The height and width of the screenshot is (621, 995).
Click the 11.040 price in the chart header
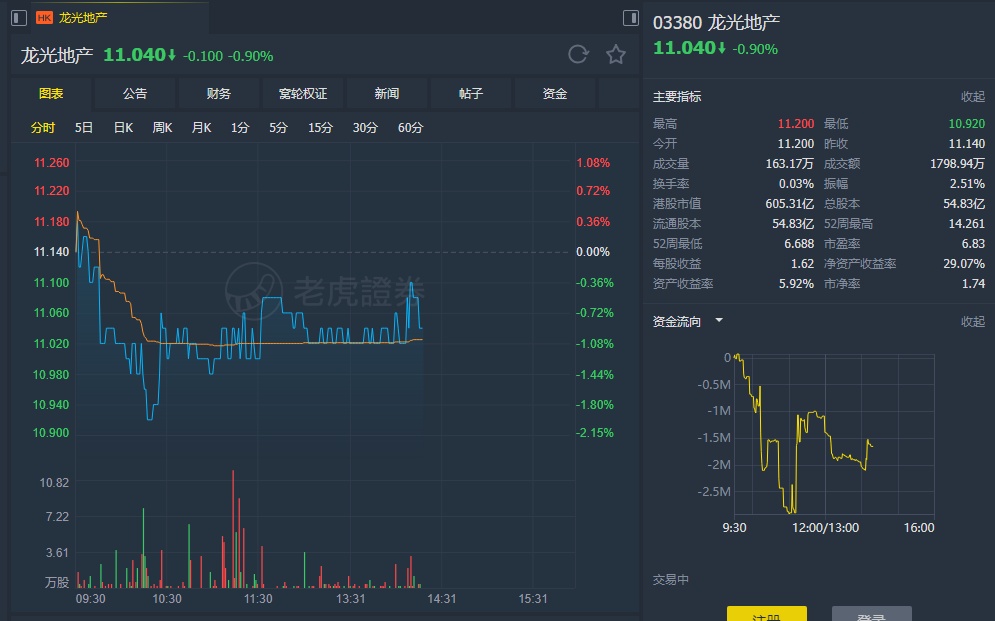[135, 55]
